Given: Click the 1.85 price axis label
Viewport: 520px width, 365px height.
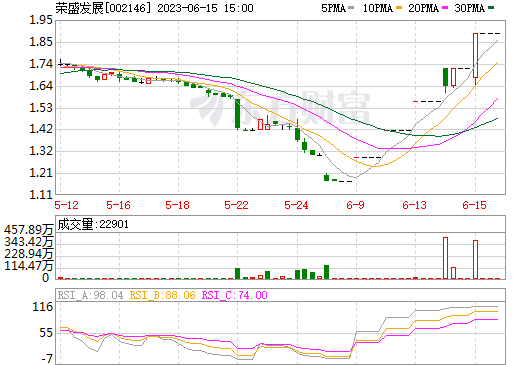Looking at the screenshot, I should (x=41, y=42).
